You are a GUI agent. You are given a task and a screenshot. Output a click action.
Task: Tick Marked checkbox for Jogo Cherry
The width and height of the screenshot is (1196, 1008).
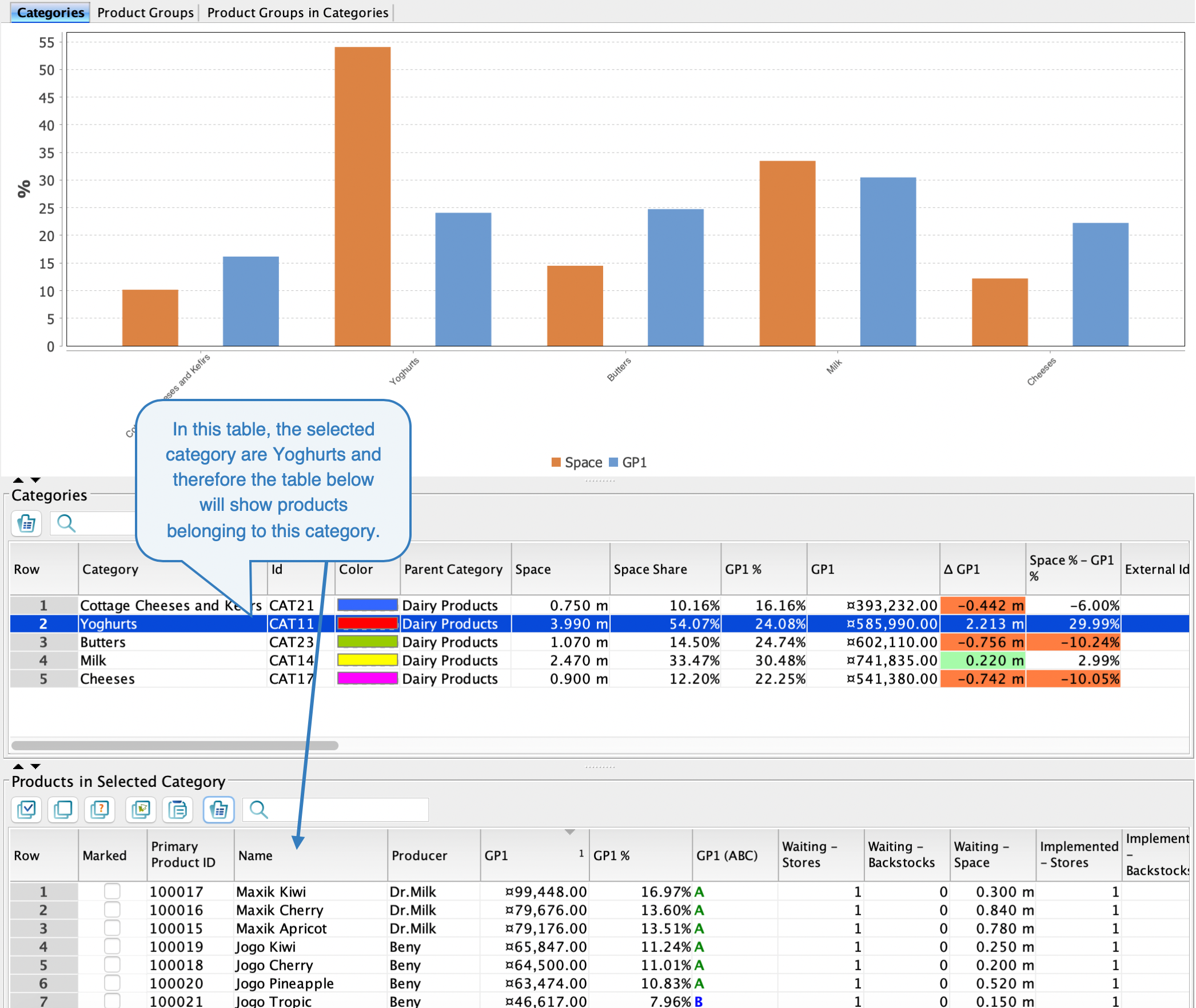(x=112, y=965)
